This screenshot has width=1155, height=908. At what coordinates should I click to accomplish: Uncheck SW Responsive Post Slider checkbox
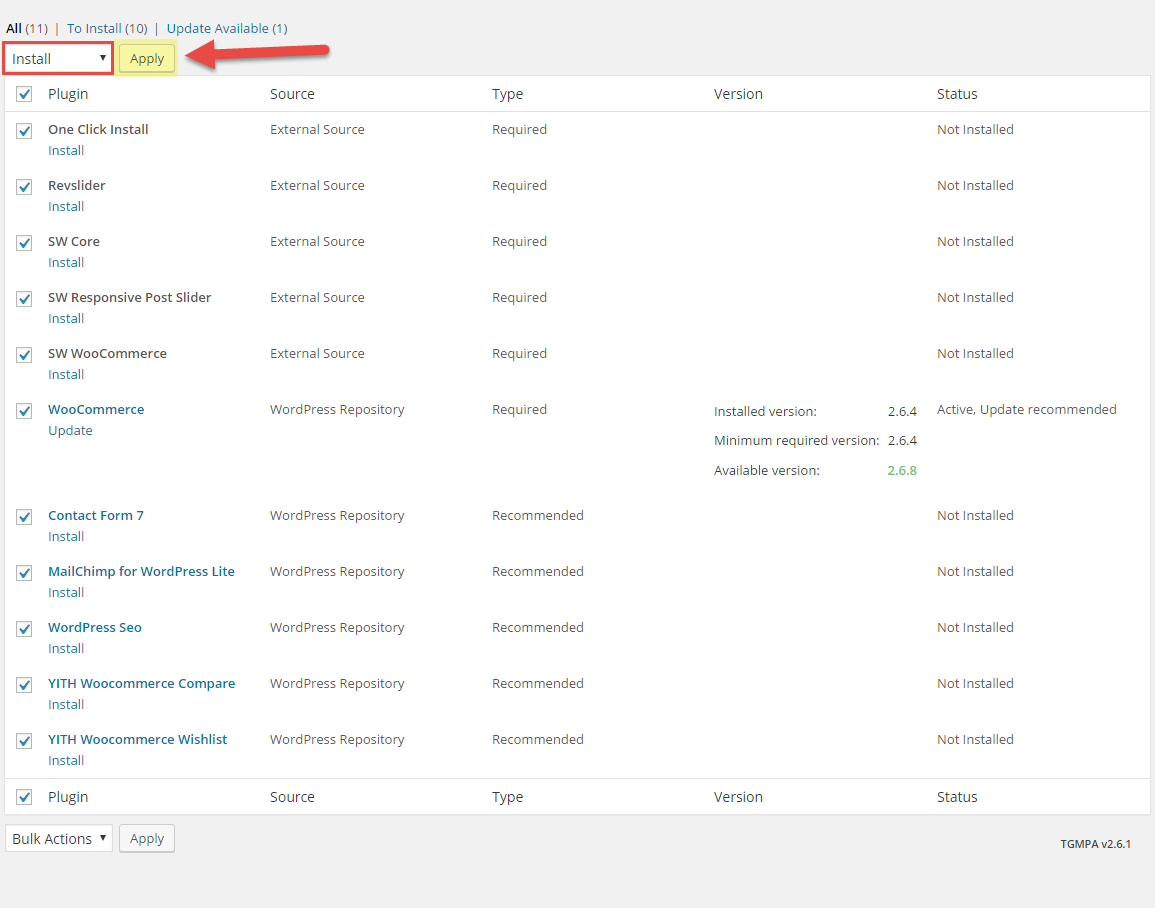point(24,299)
